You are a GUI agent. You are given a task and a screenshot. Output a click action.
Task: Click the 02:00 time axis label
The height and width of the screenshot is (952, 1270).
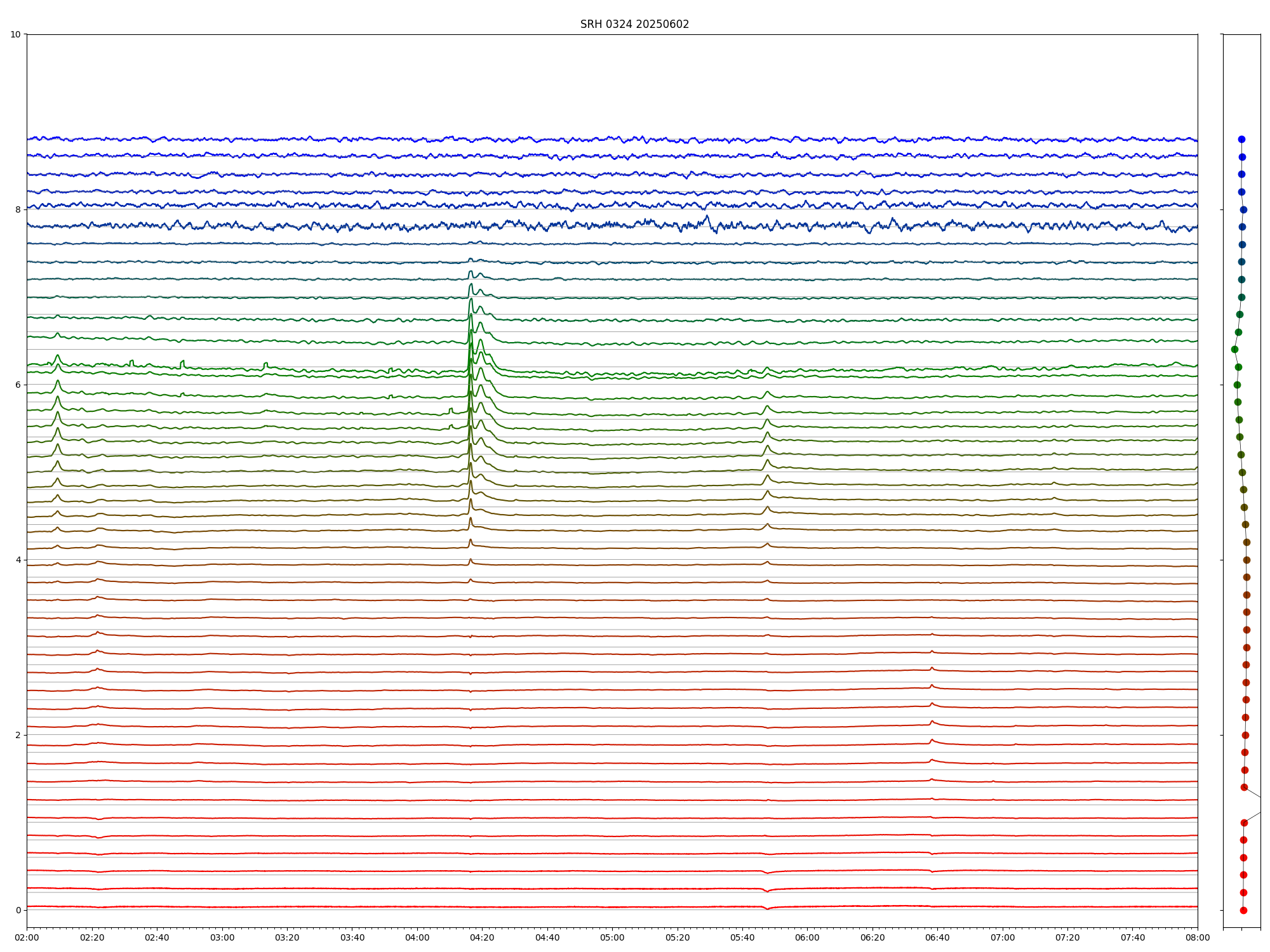pyautogui.click(x=27, y=937)
